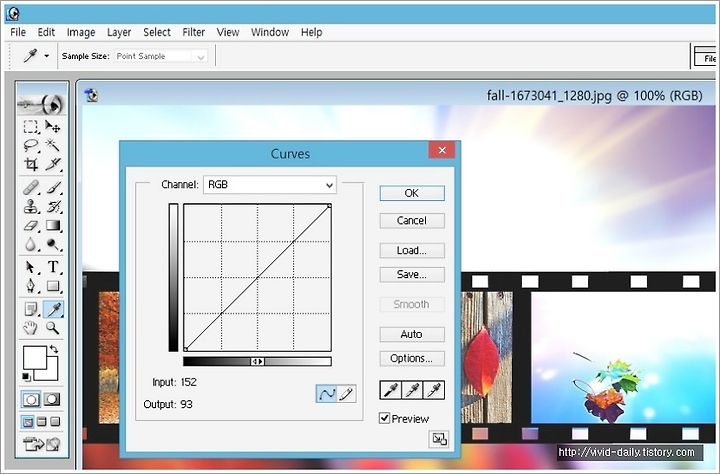This screenshot has width=720, height=474.
Task: Toggle the Preview checkbox
Action: tap(384, 418)
